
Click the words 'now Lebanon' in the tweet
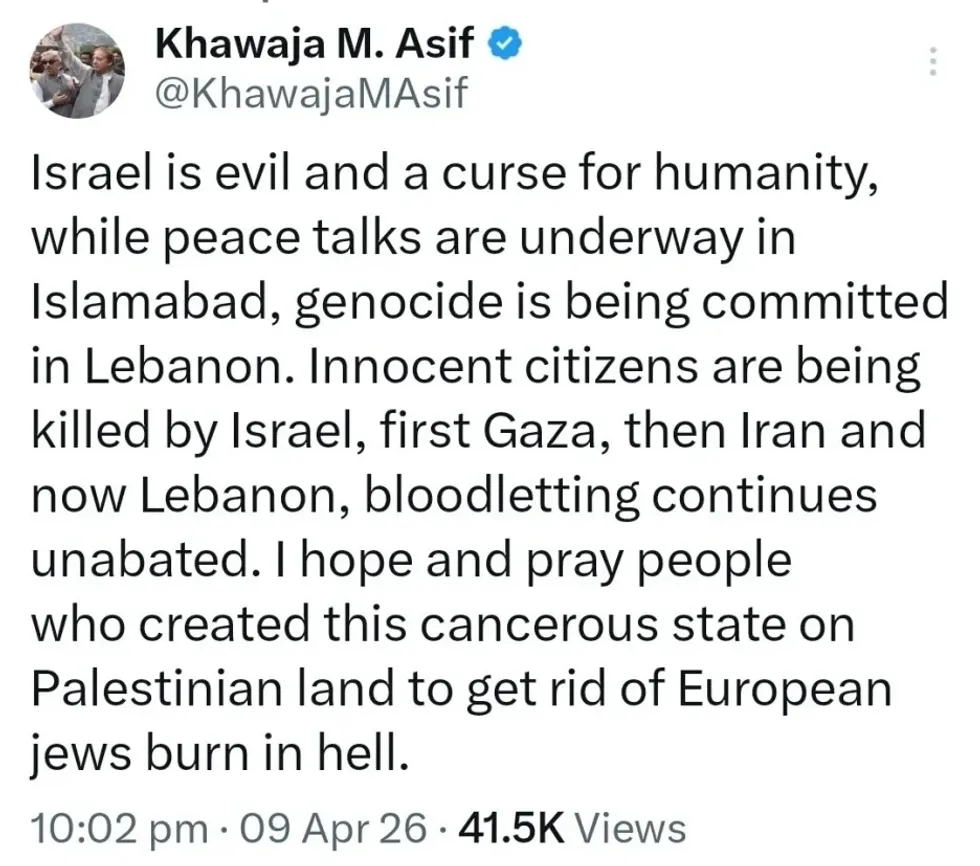(184, 496)
